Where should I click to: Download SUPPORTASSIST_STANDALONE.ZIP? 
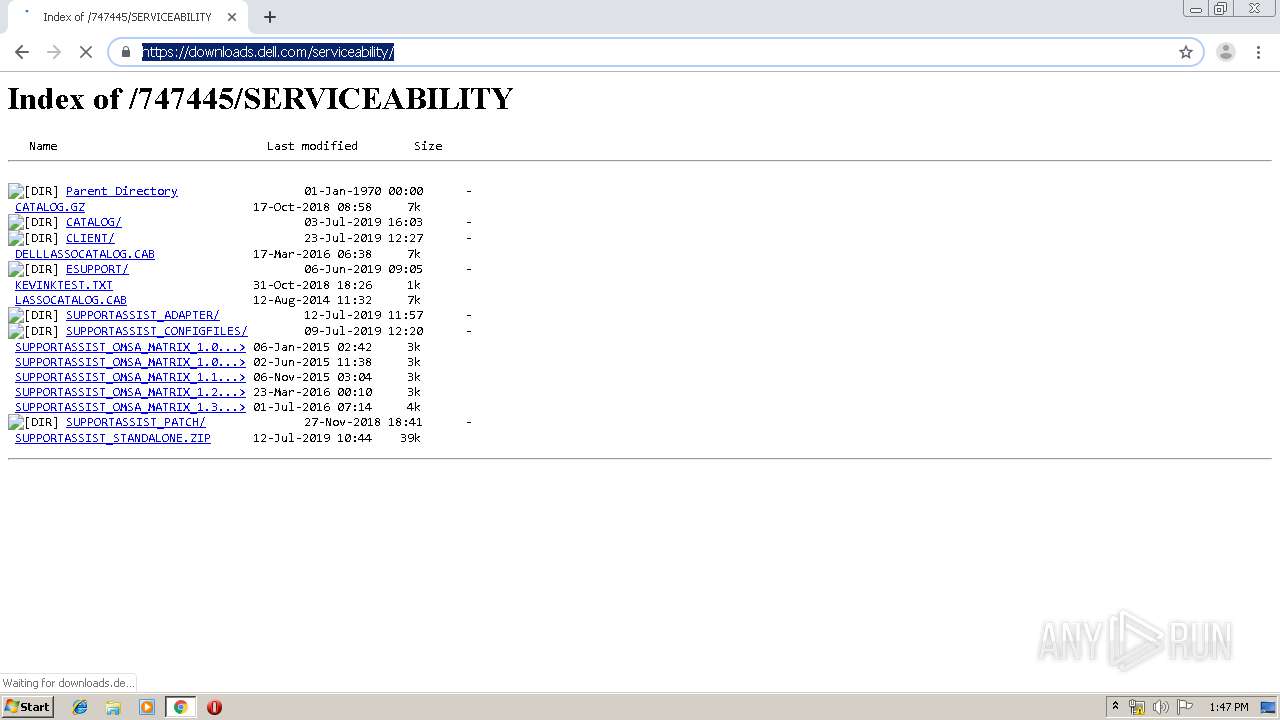tap(113, 438)
